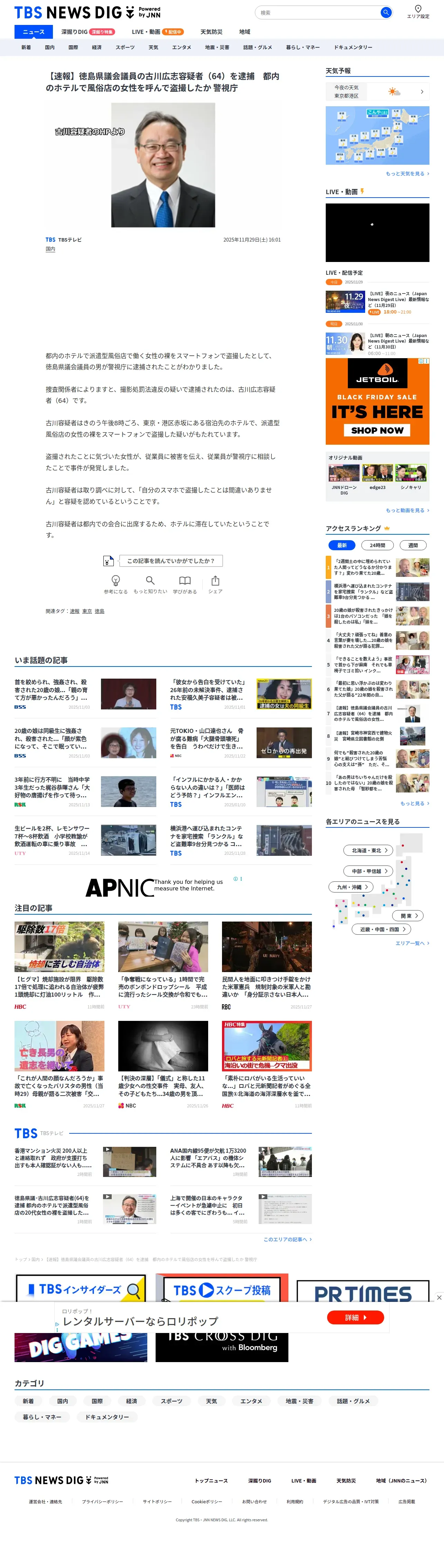Open the 中部・甲信越 area button
This screenshot has width=444, height=1568.
(x=369, y=871)
